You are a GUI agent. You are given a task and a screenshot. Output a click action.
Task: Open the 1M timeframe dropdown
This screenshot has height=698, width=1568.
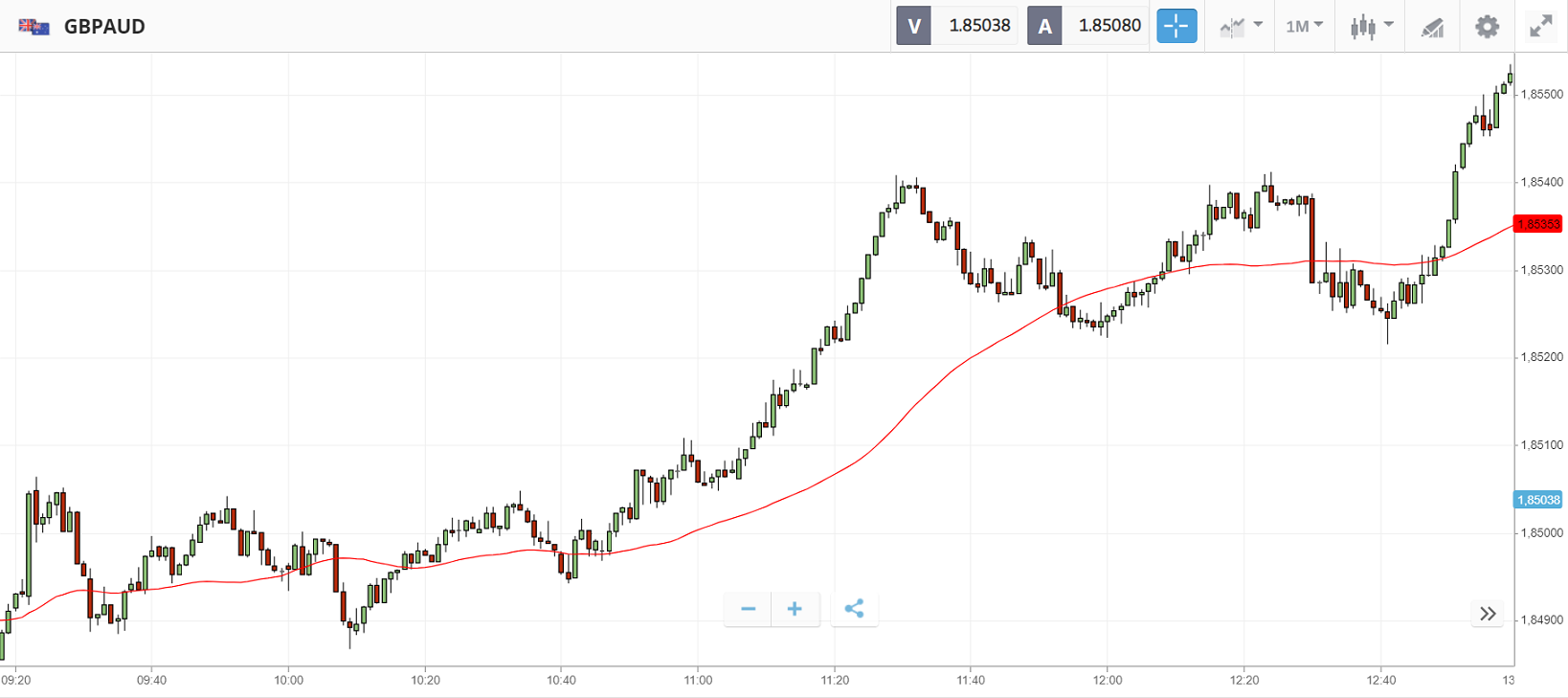pyautogui.click(x=1305, y=26)
